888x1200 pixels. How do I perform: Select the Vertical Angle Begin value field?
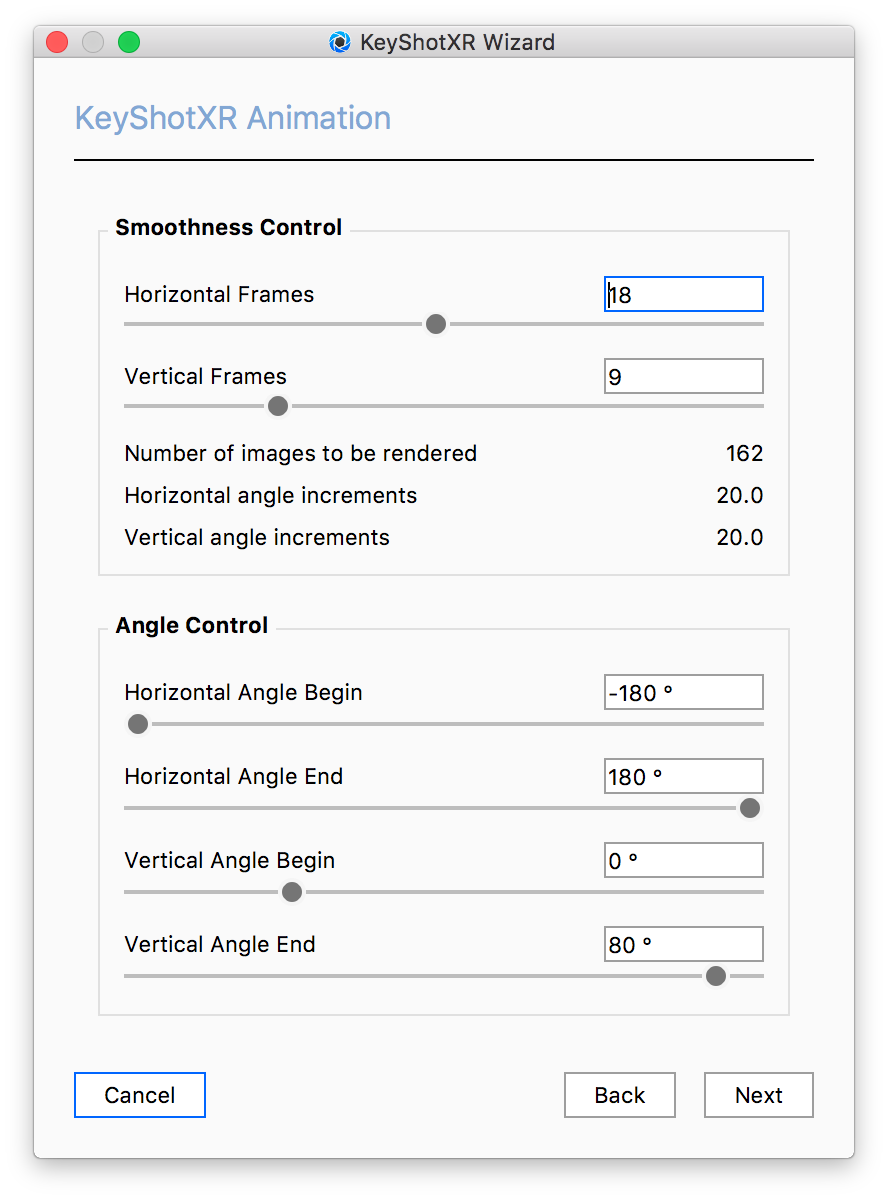coord(683,860)
